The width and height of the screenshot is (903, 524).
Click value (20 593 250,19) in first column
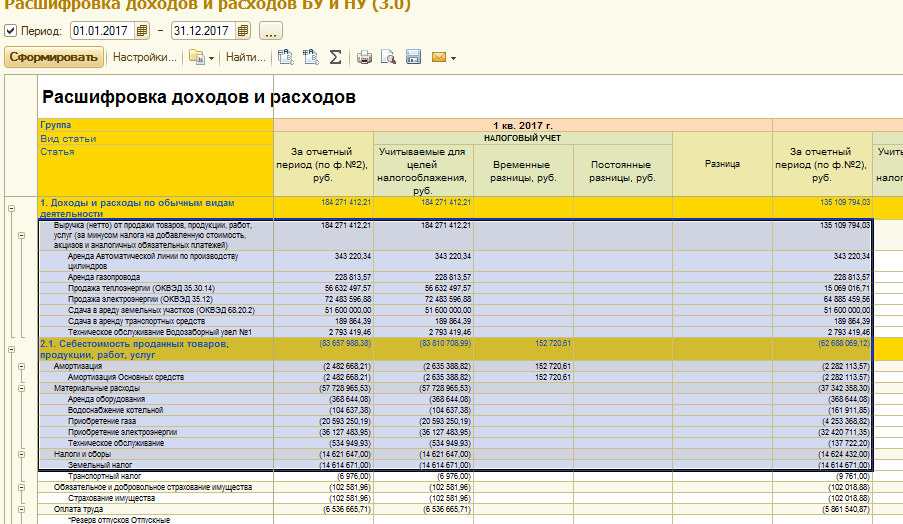tap(346, 421)
